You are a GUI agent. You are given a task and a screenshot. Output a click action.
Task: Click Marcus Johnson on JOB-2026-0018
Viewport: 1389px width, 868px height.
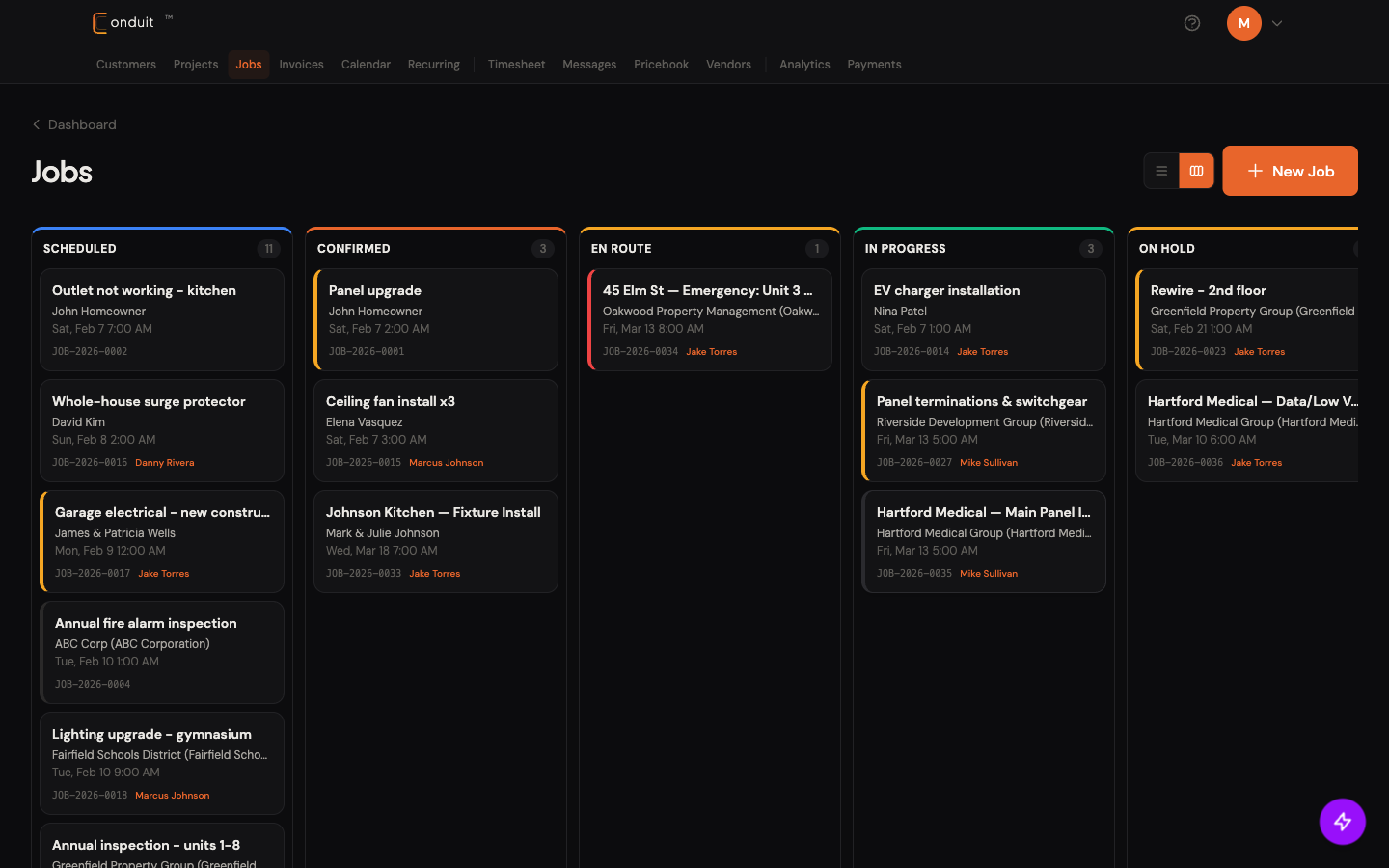click(x=173, y=796)
